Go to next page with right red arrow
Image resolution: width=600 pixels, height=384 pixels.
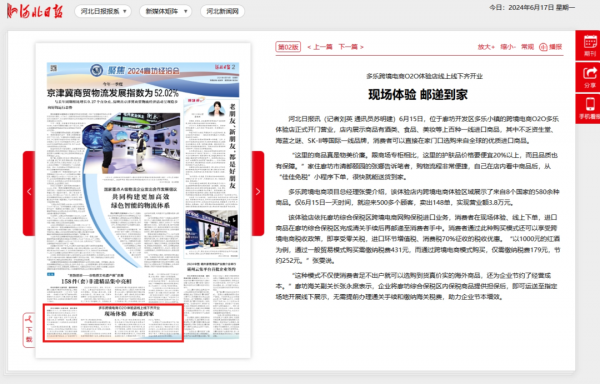(x=258, y=193)
